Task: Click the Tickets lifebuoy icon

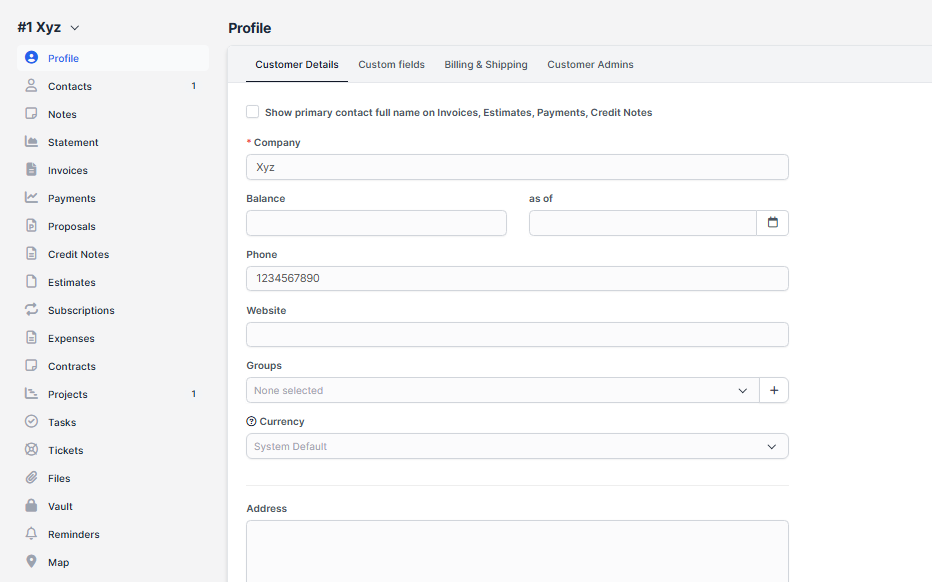Action: [x=31, y=450]
